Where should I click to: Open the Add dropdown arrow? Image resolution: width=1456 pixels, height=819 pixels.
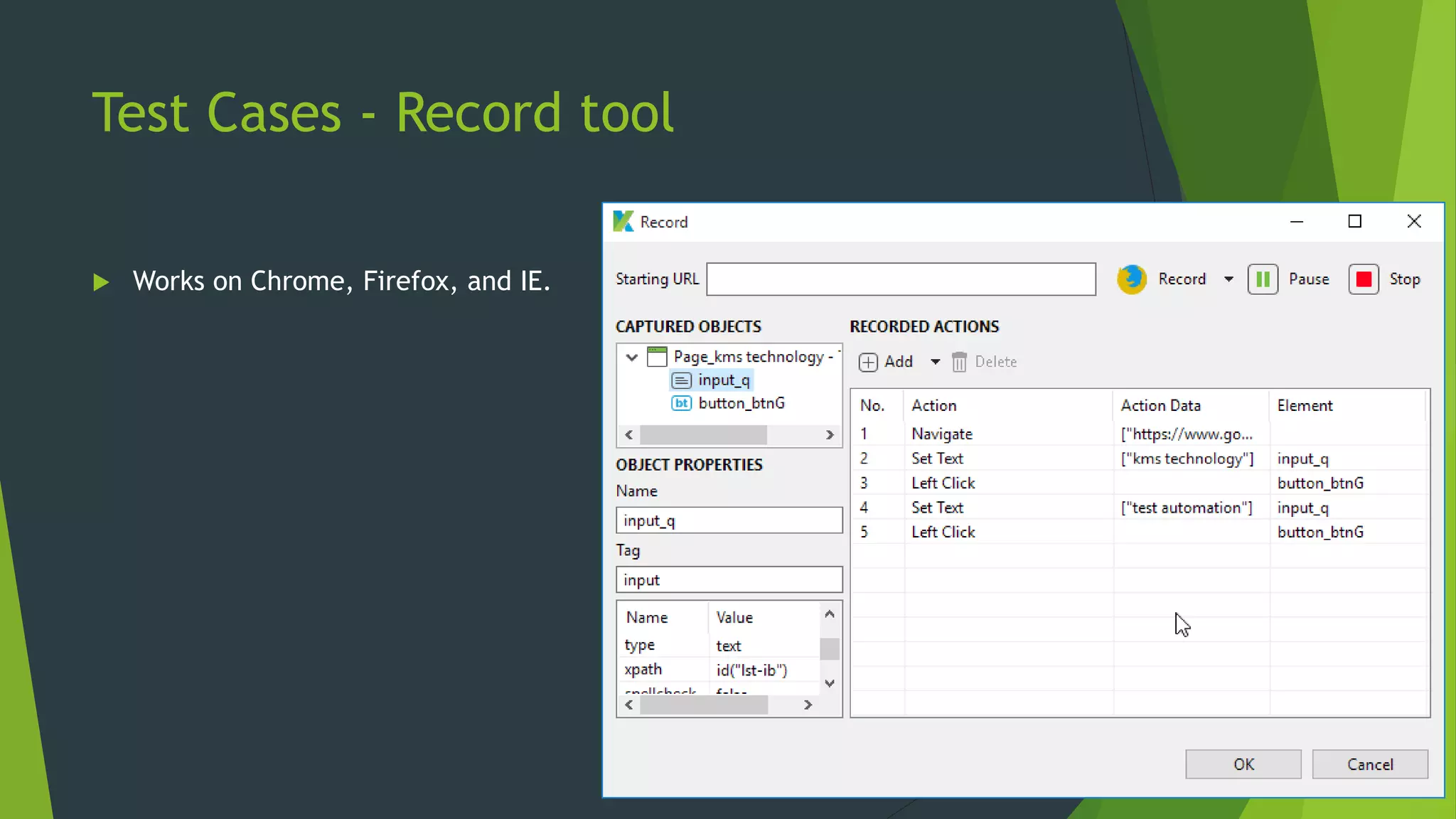(x=936, y=362)
